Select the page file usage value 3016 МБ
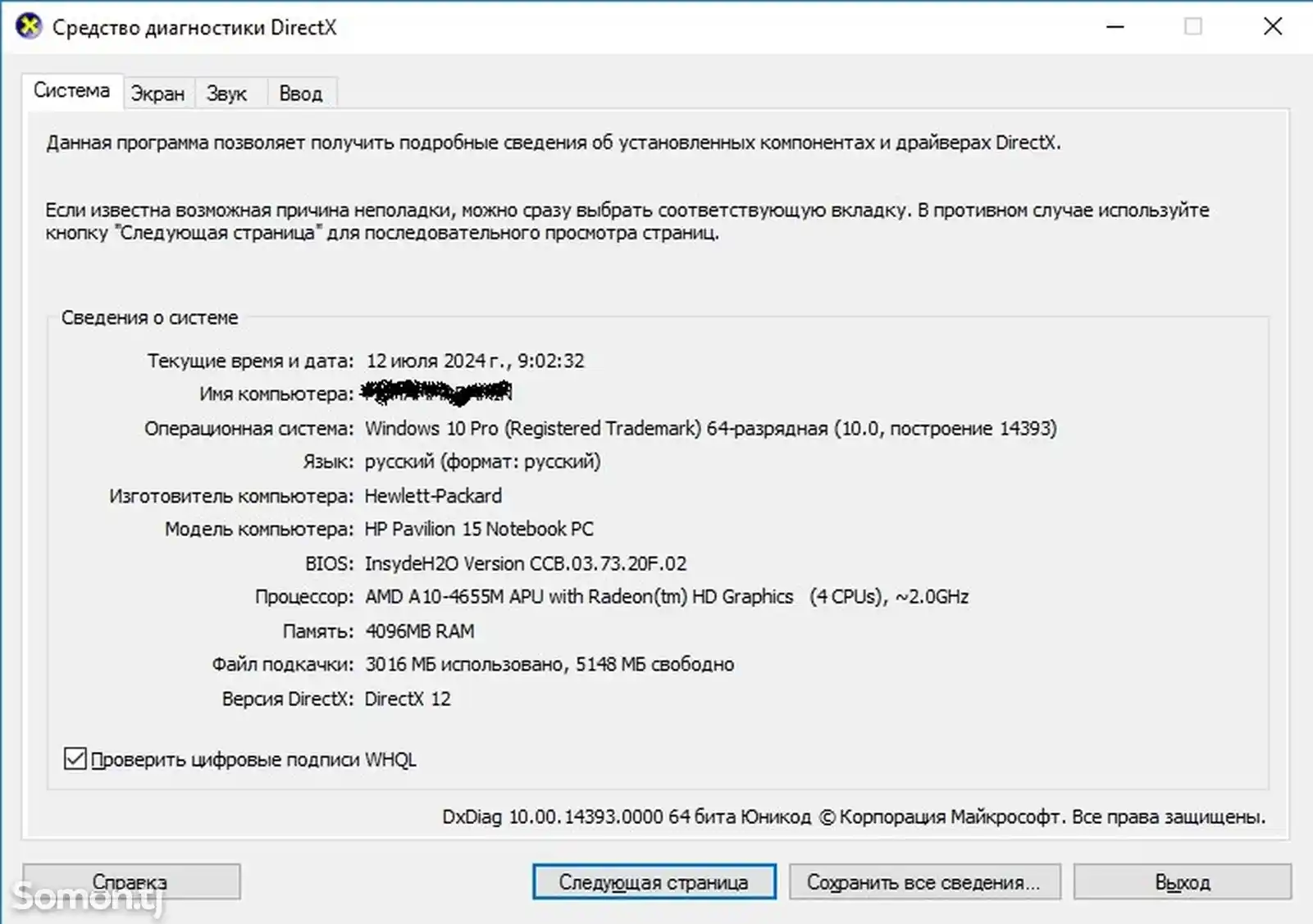This screenshot has width=1313, height=924. (549, 664)
